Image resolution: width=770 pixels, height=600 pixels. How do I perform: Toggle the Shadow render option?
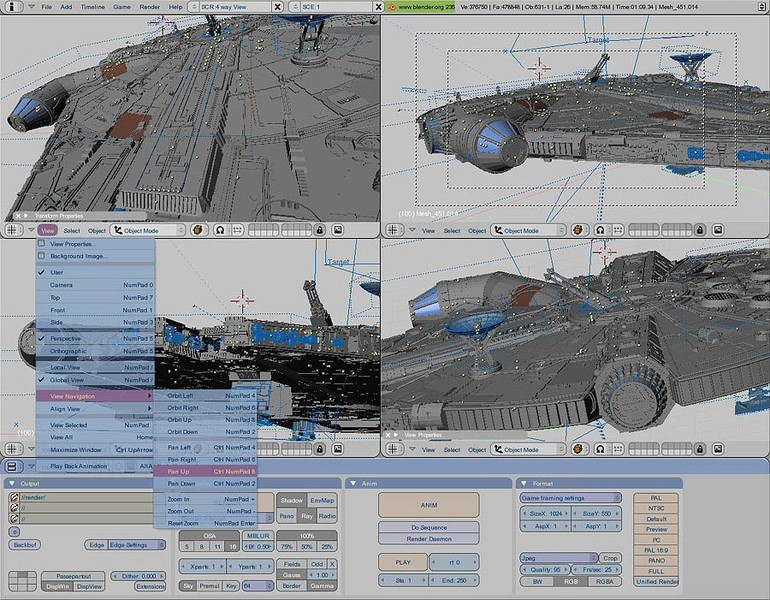(x=291, y=500)
